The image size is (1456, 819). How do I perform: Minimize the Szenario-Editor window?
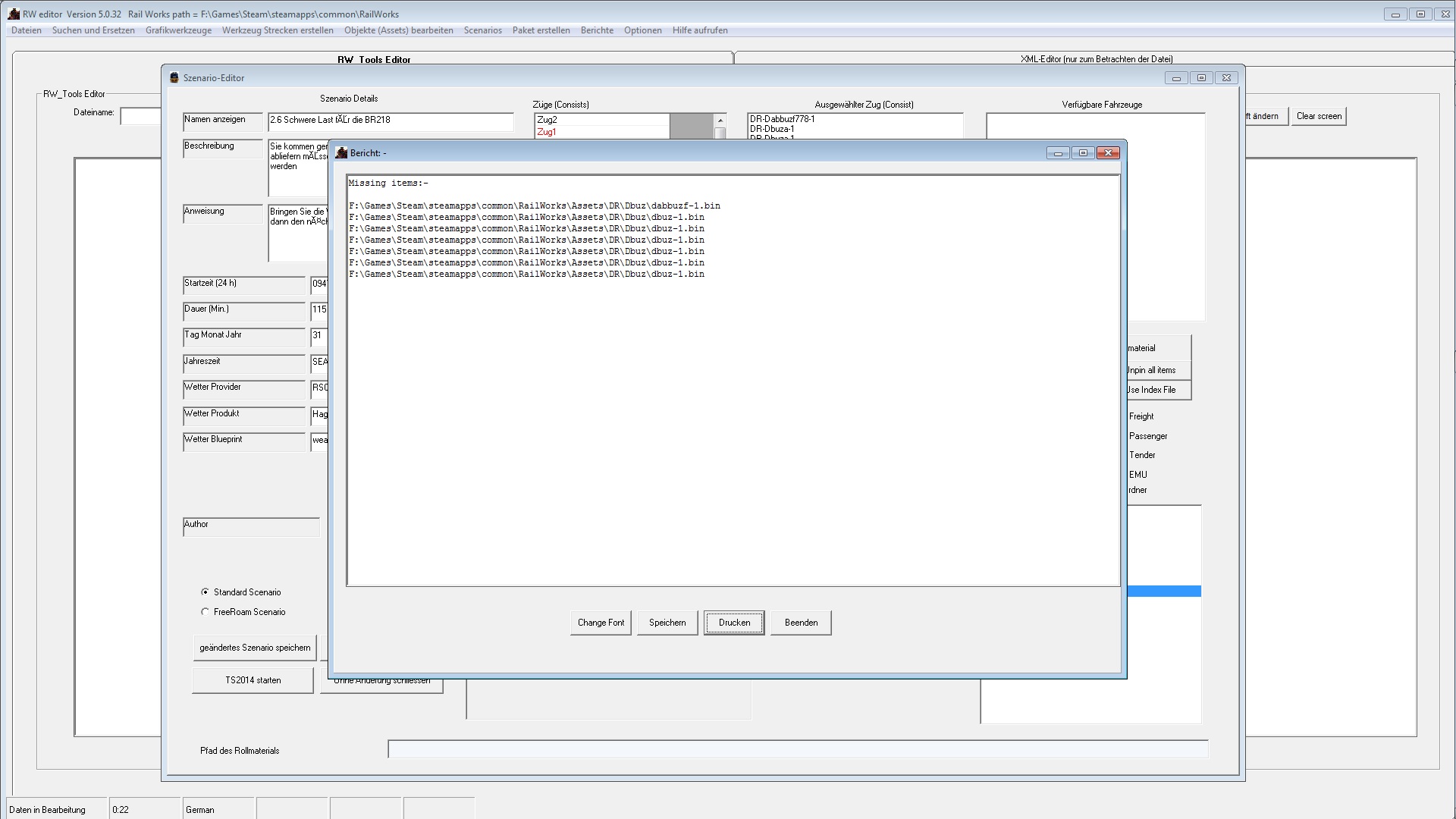1176,78
